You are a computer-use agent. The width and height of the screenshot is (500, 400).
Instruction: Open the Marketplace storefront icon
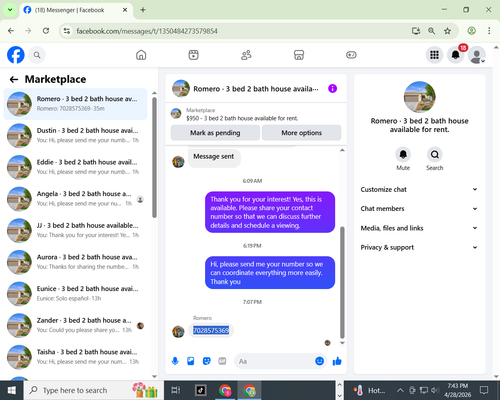[299, 55]
